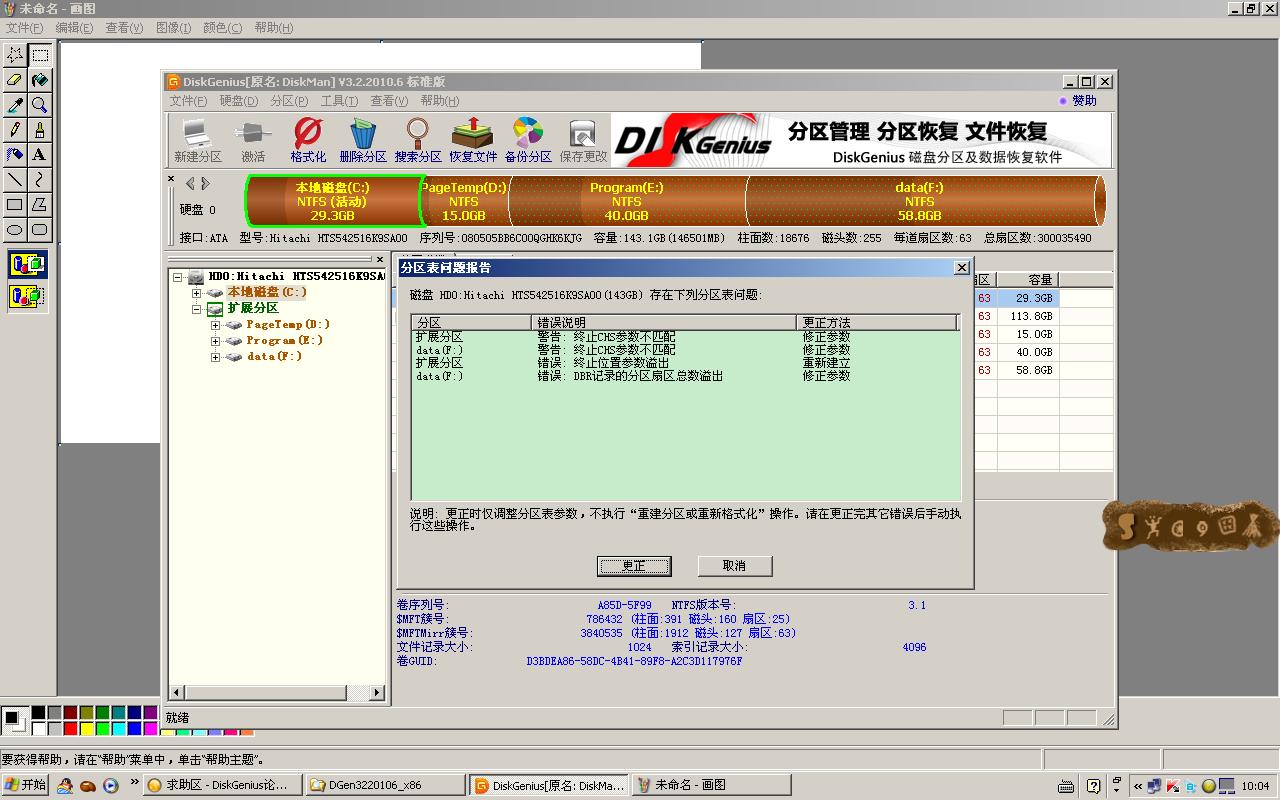Click the 格式化 toolbar icon
Screen dimensions: 1280x800
pyautogui.click(x=308, y=140)
